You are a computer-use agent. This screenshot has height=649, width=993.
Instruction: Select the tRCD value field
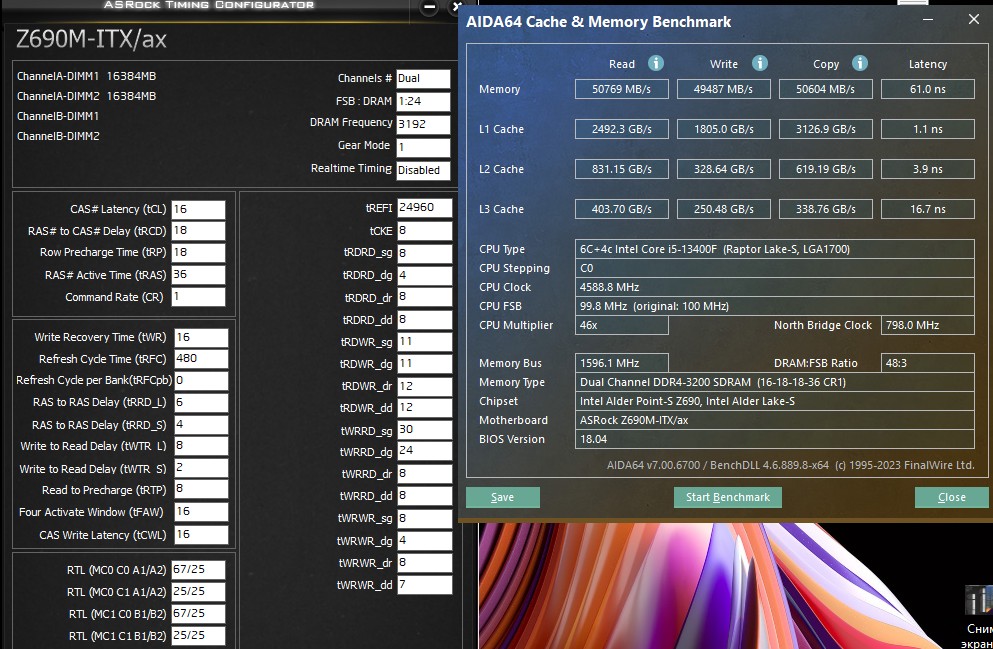pos(198,230)
